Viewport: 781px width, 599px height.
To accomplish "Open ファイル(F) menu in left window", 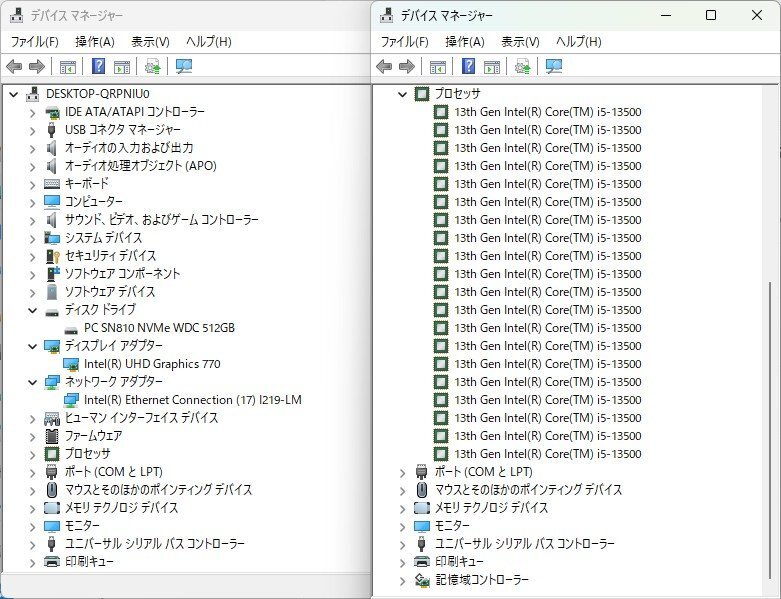I will (35, 41).
